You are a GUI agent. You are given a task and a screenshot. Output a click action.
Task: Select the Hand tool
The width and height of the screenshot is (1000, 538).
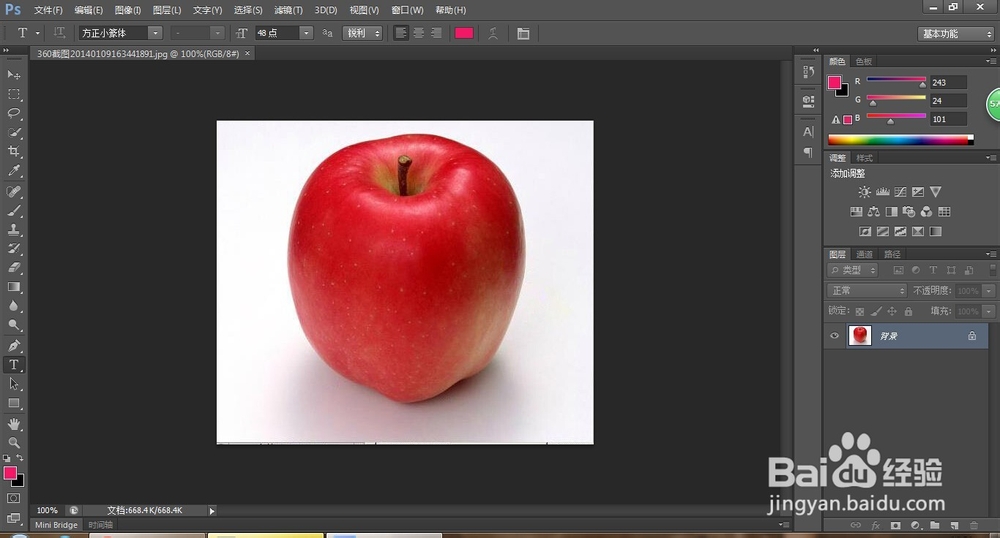pyautogui.click(x=13, y=424)
